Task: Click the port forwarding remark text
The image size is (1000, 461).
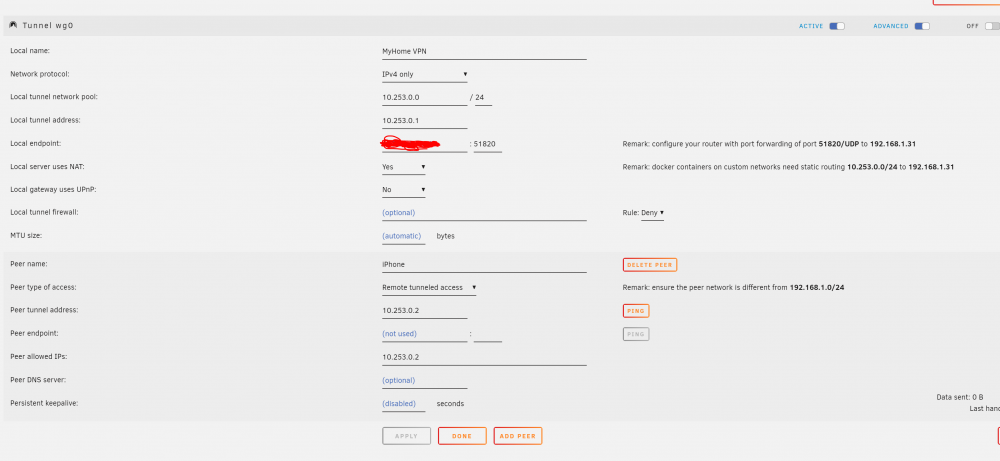Action: tap(769, 144)
